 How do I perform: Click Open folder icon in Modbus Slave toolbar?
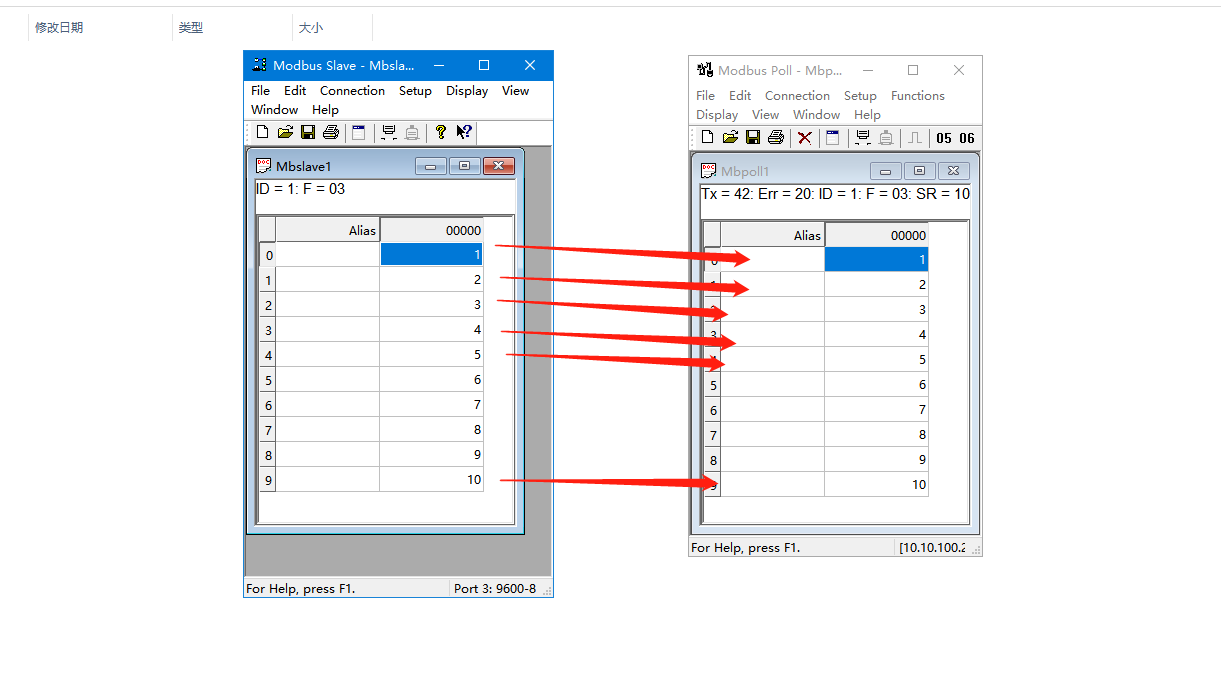tap(285, 132)
